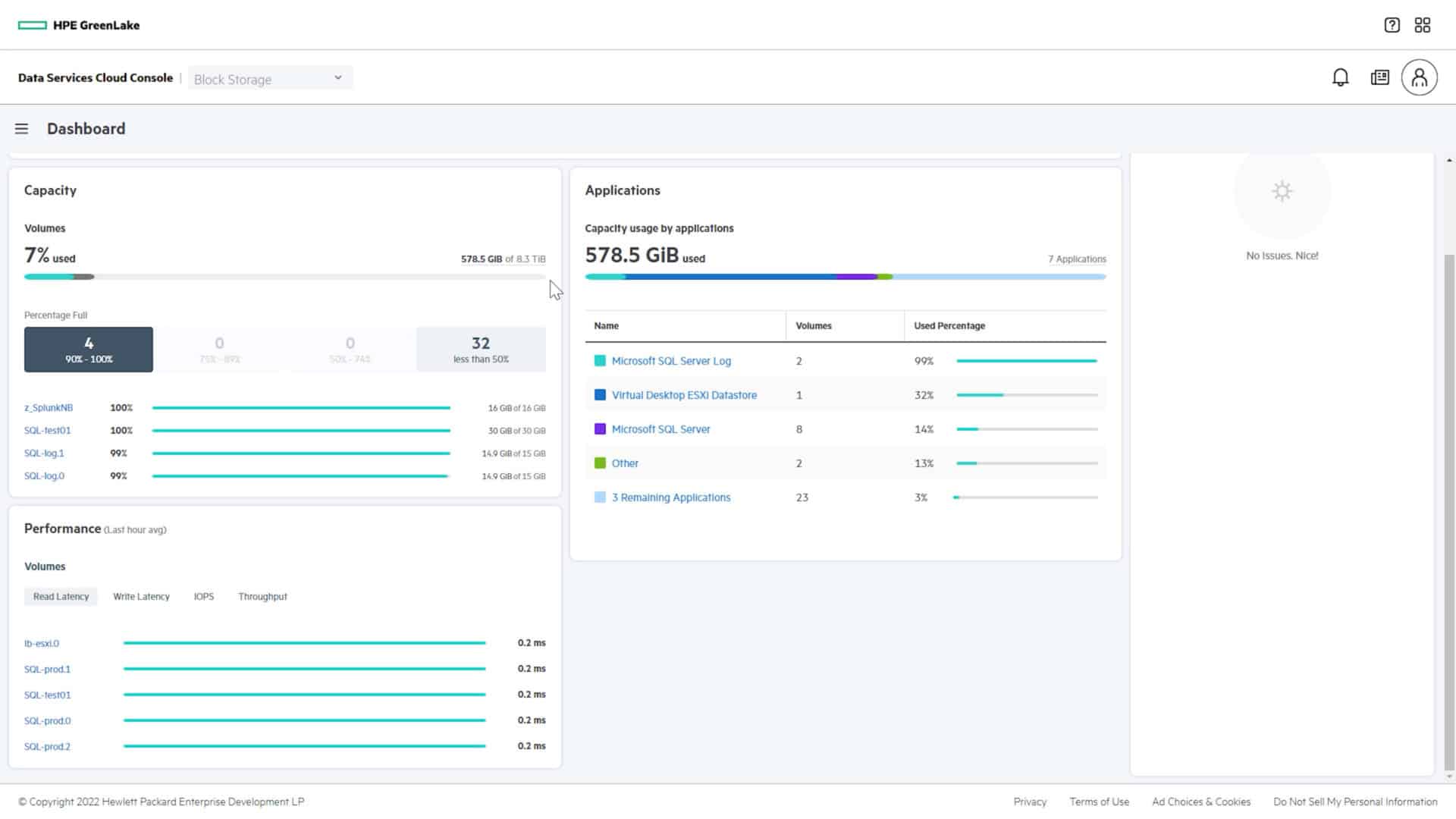This screenshot has width=1456, height=819.
Task: Click Microsoft SQL Server purple color square
Action: pyautogui.click(x=600, y=429)
